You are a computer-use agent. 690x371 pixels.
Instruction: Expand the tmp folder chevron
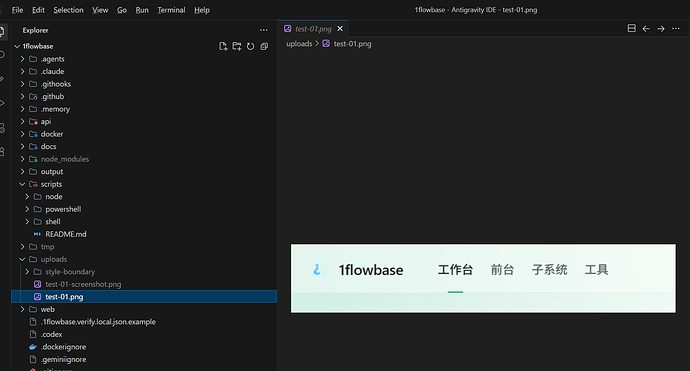(22, 247)
